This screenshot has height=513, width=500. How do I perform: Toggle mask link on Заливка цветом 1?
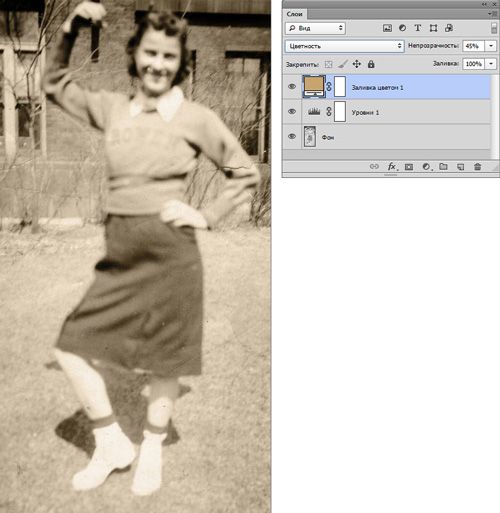(x=329, y=87)
